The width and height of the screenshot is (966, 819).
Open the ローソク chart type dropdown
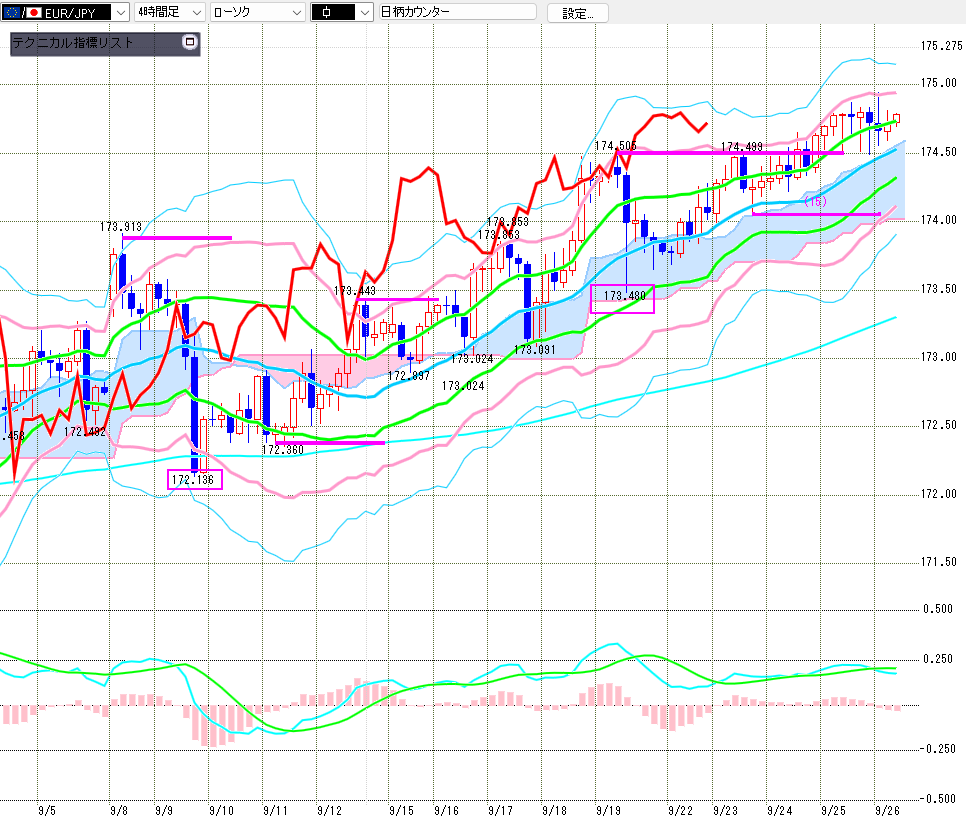pos(295,13)
